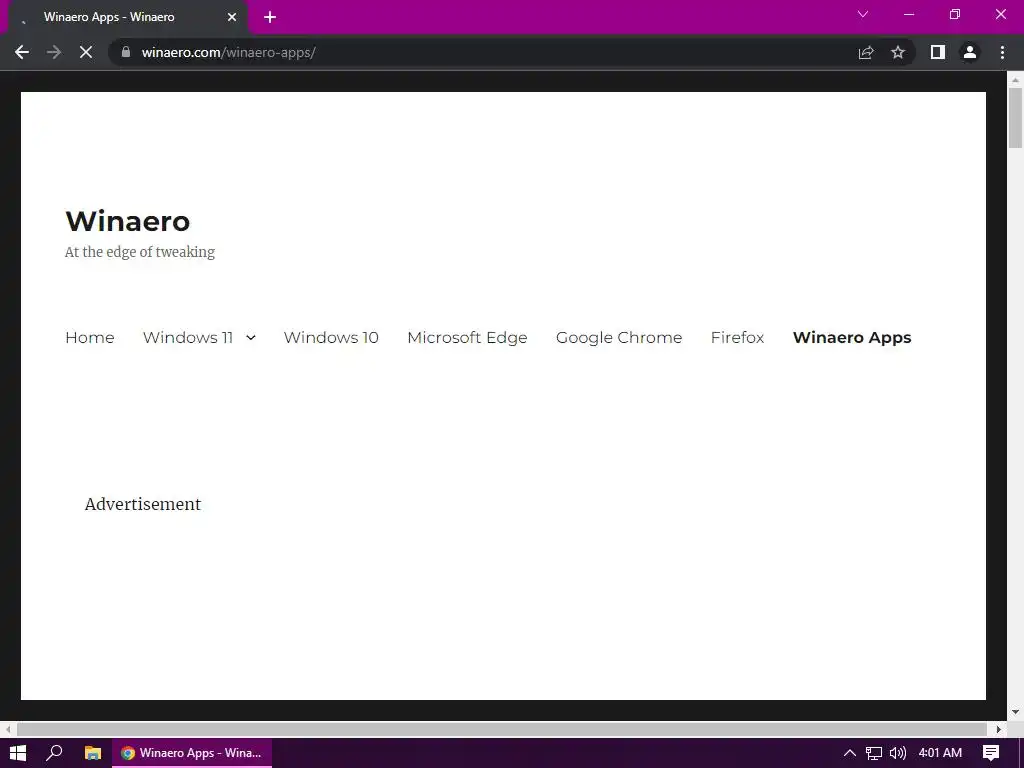Open a new tab with plus button
This screenshot has width=1024, height=768.
click(x=270, y=18)
